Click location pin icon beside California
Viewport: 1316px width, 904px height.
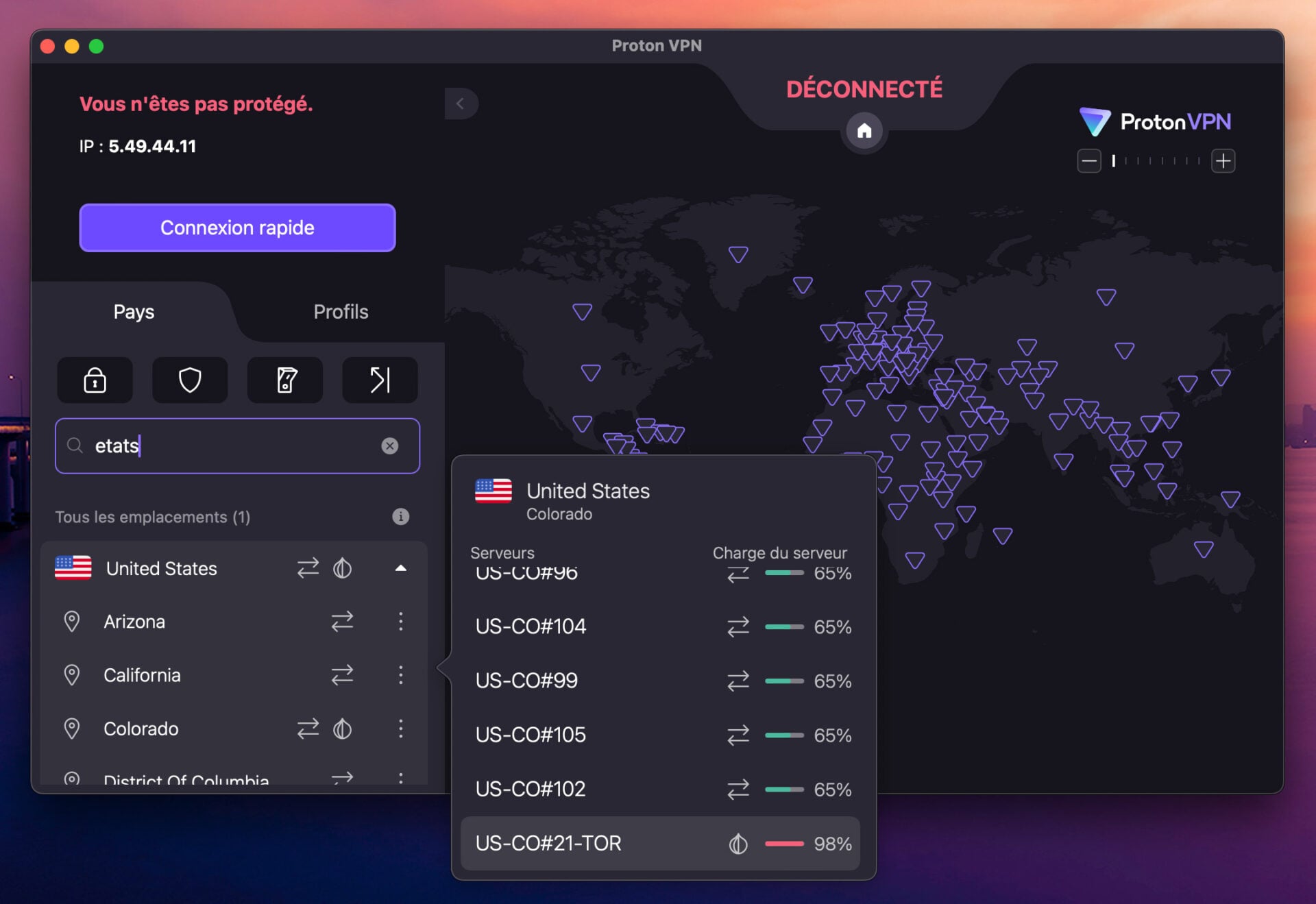pos(71,675)
